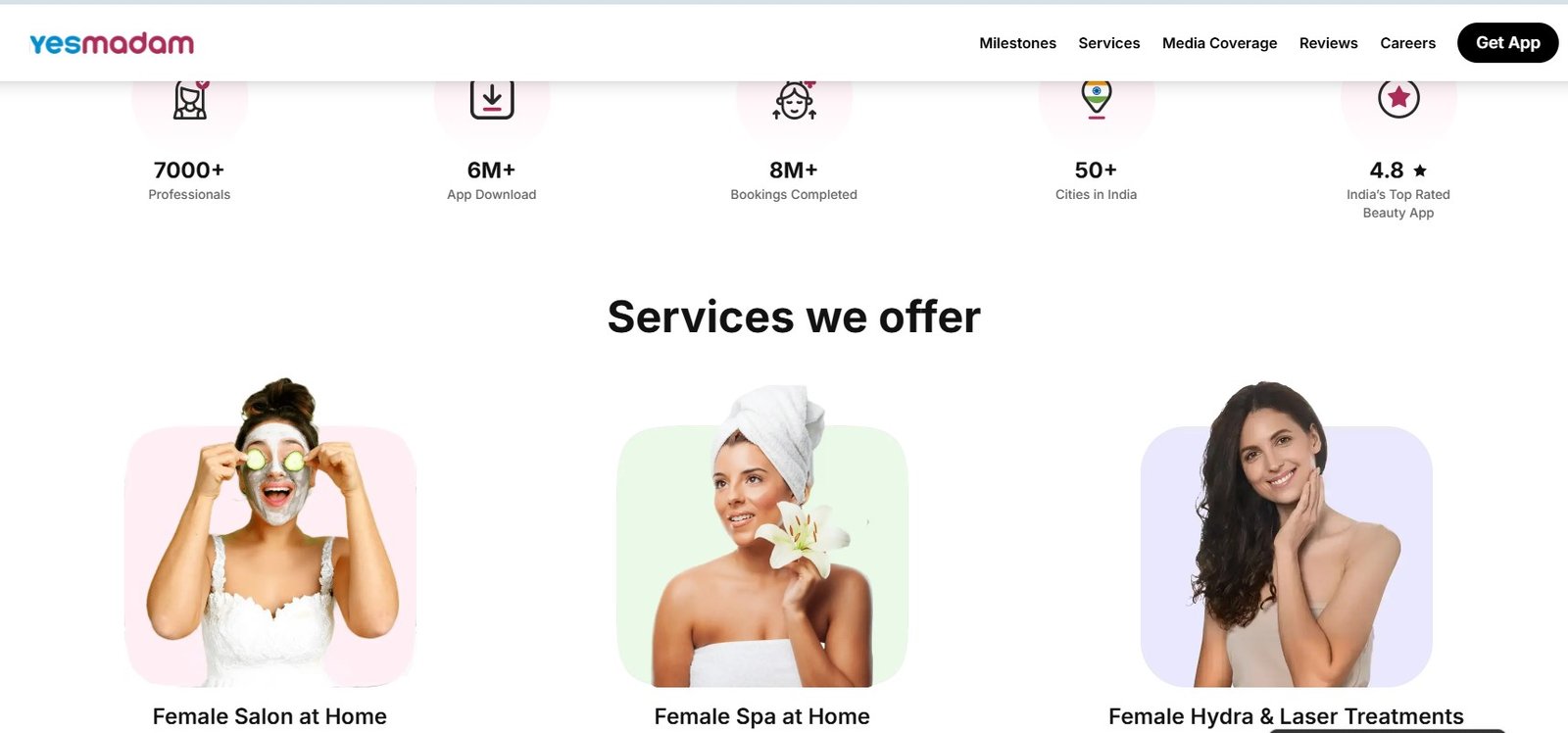Click the Get App button
Image resolution: width=1568 pixels, height=733 pixels.
[x=1507, y=43]
